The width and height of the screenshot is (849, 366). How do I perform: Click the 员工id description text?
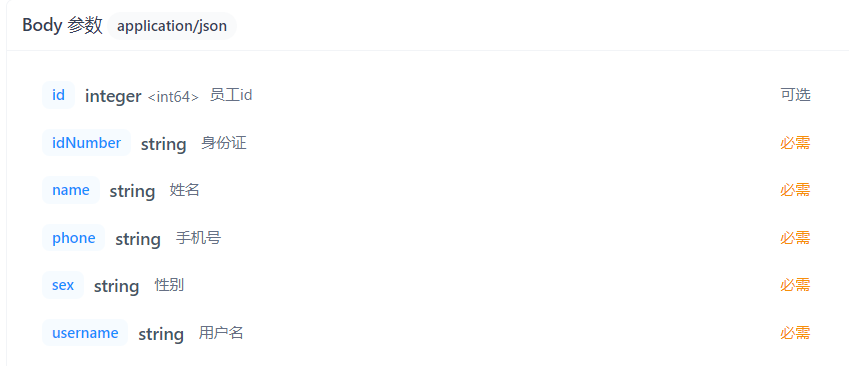(x=231, y=95)
